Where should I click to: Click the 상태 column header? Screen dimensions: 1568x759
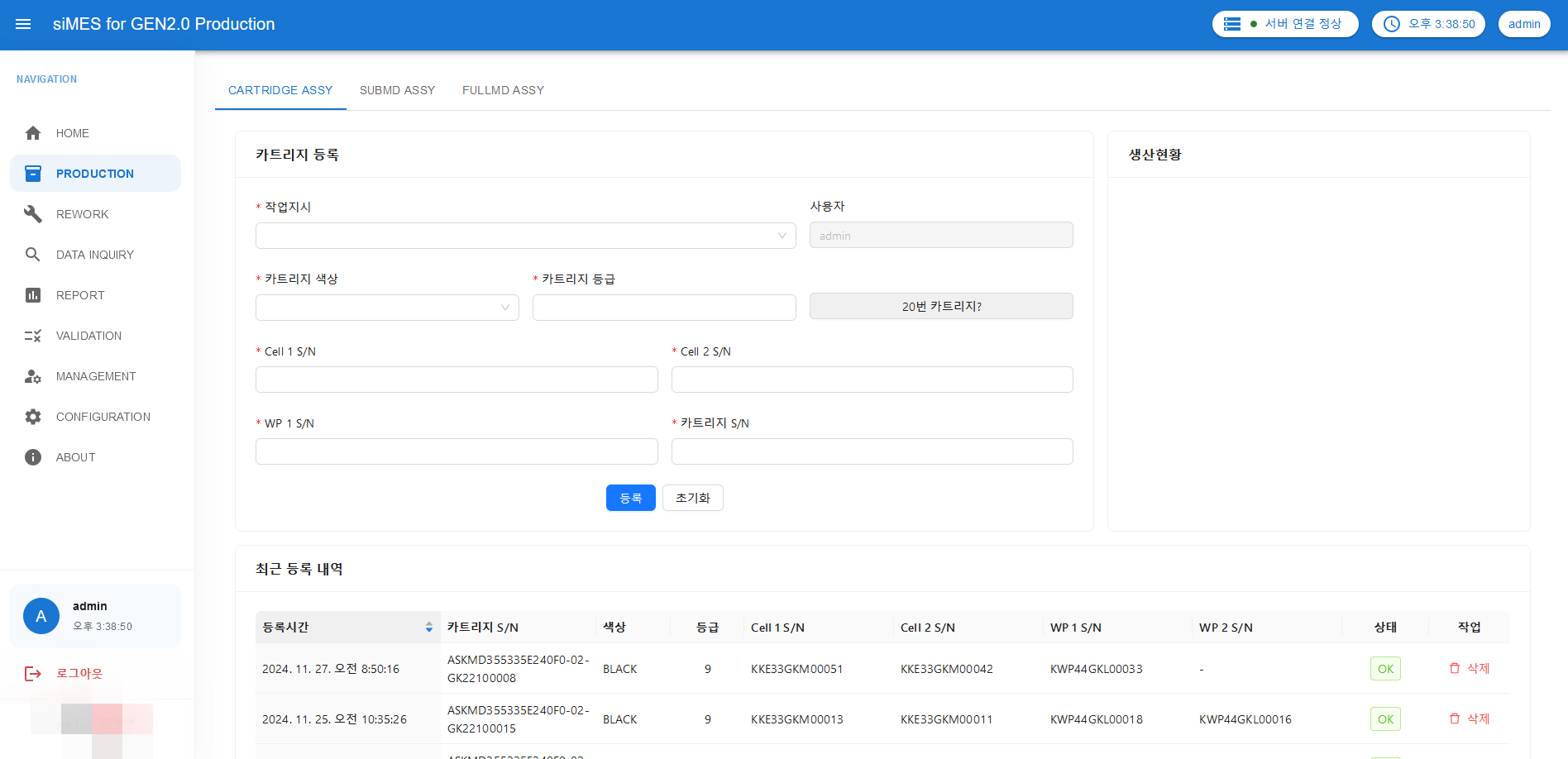[x=1385, y=628]
